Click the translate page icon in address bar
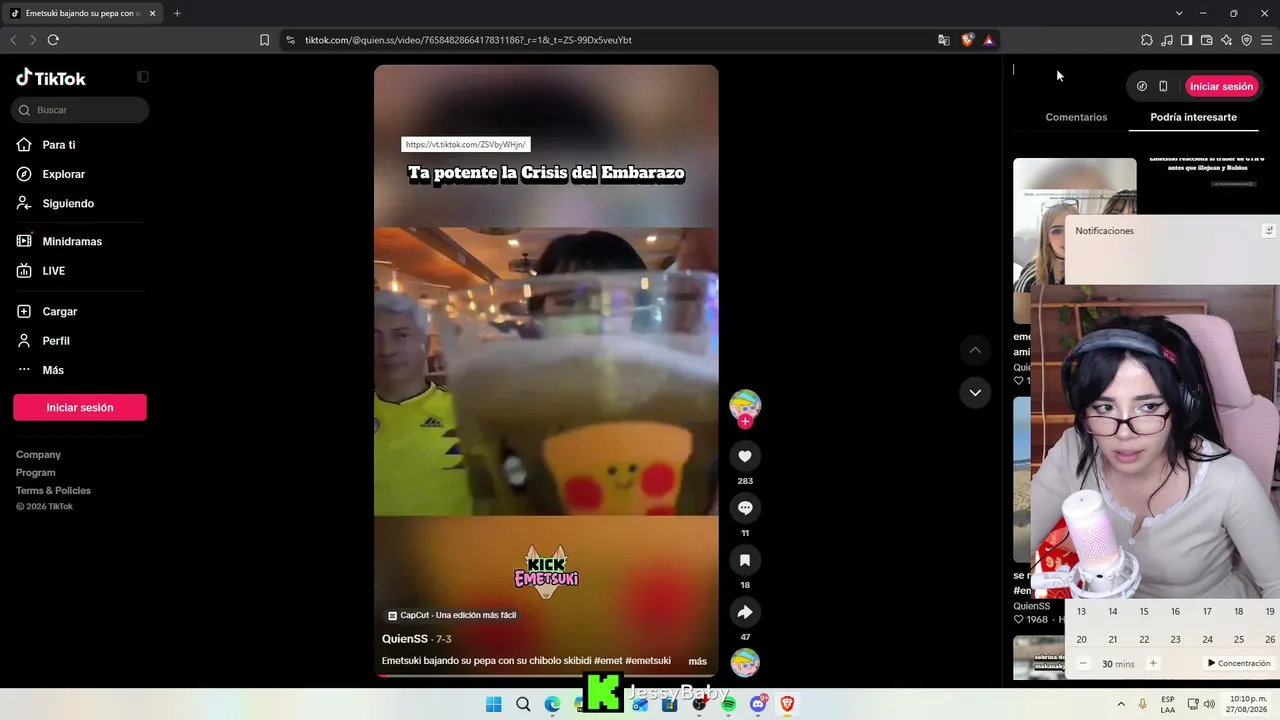 (x=944, y=40)
